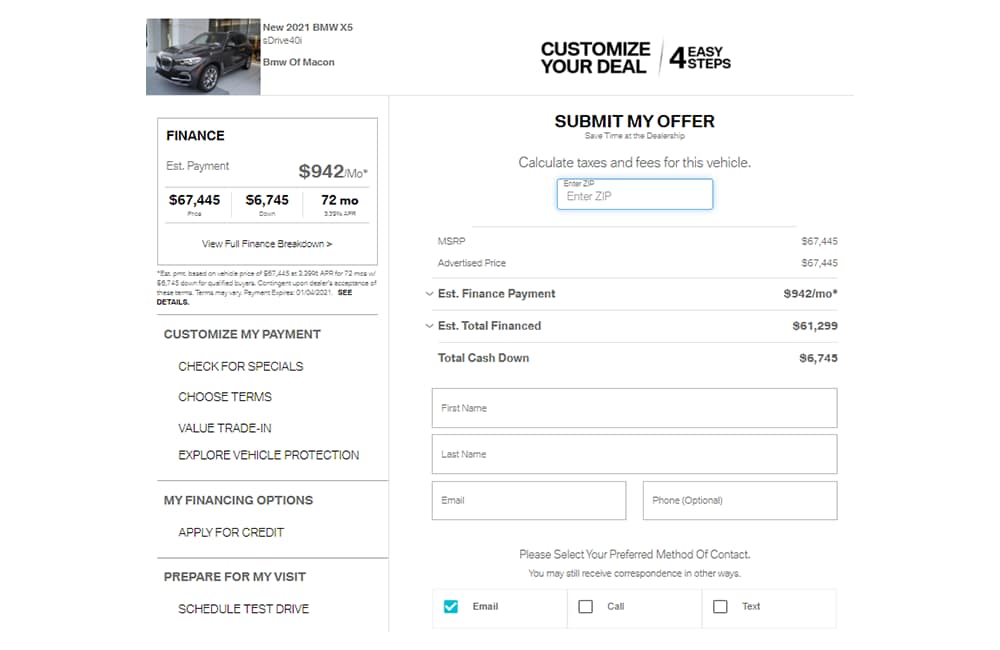This screenshot has height=650, width=1000.
Task: Expand Est. Finance Payment chevron
Action: (429, 294)
